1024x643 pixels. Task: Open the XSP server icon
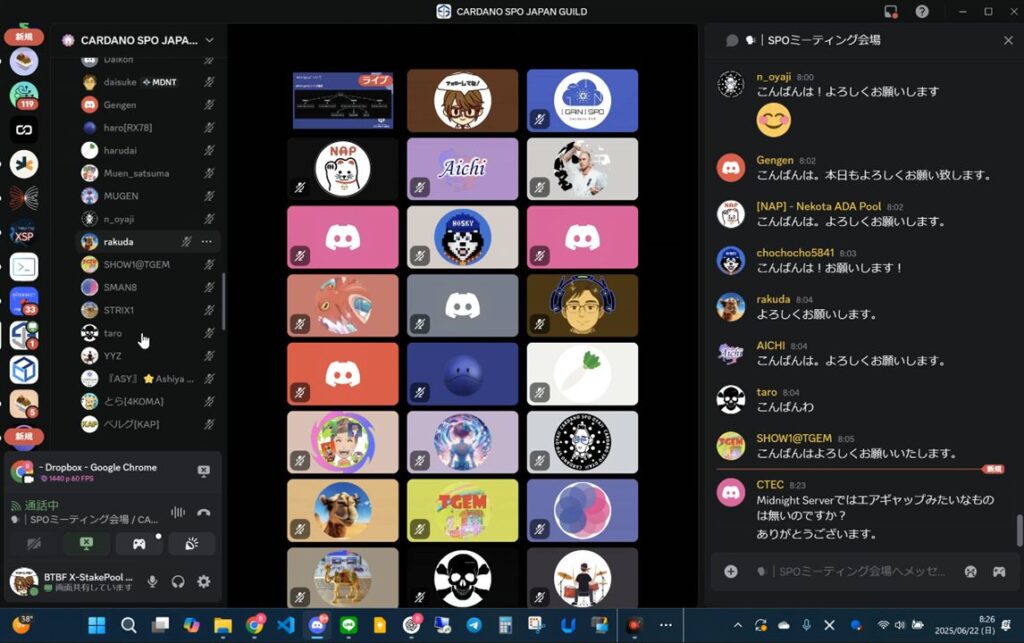click(x=24, y=232)
